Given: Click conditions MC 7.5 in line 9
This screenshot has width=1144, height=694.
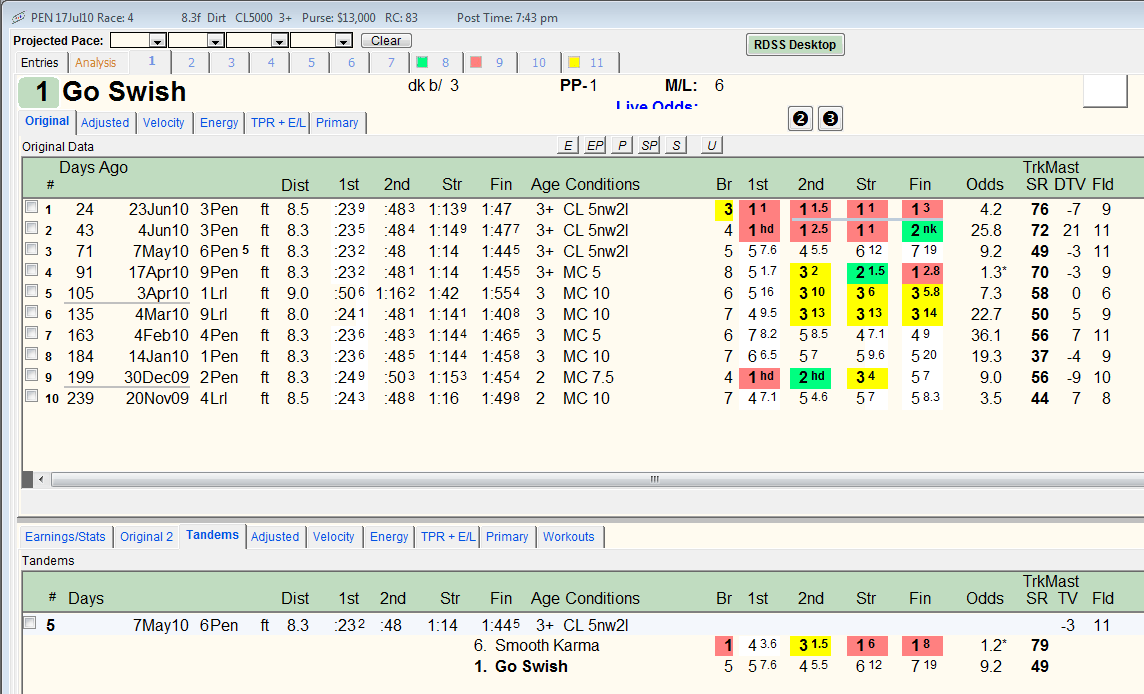Looking at the screenshot, I should pyautogui.click(x=588, y=377).
